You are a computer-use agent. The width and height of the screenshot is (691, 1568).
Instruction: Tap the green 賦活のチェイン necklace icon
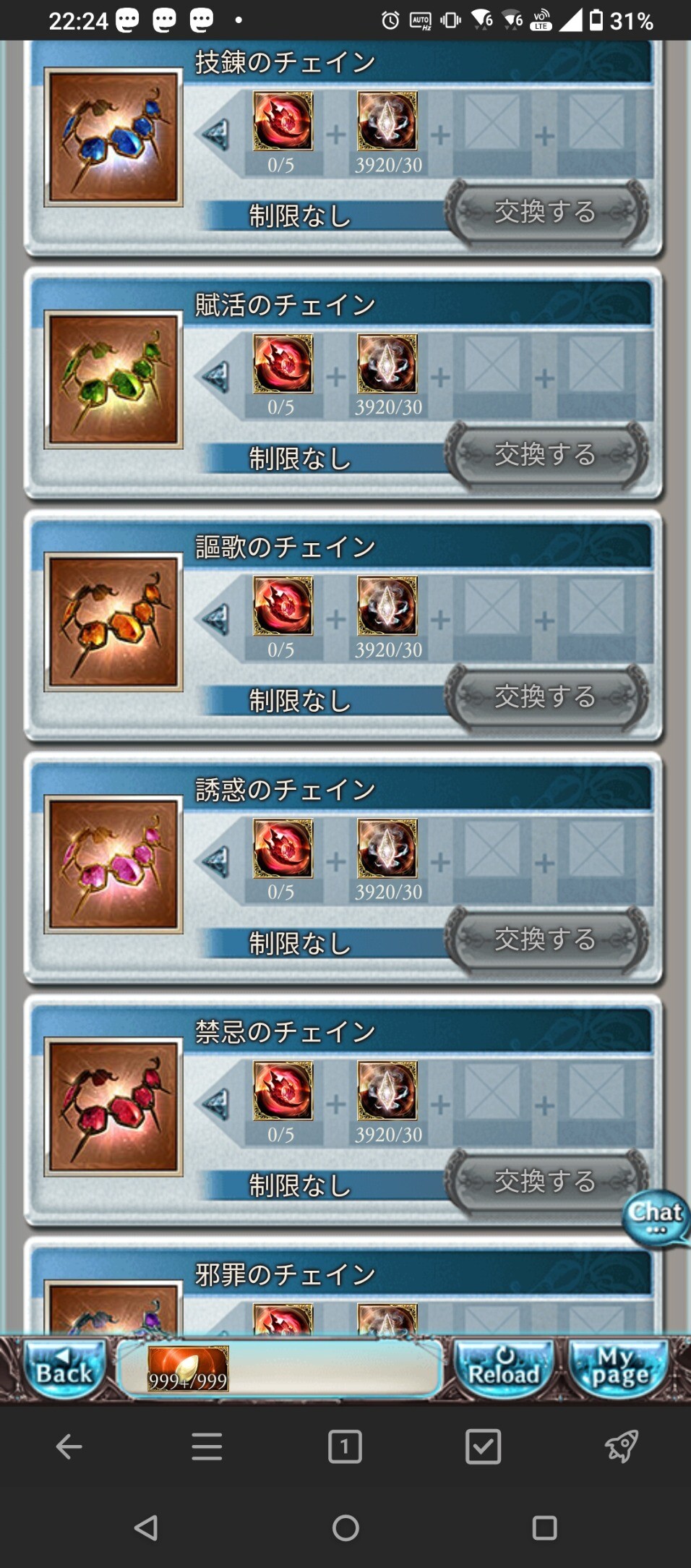113,380
